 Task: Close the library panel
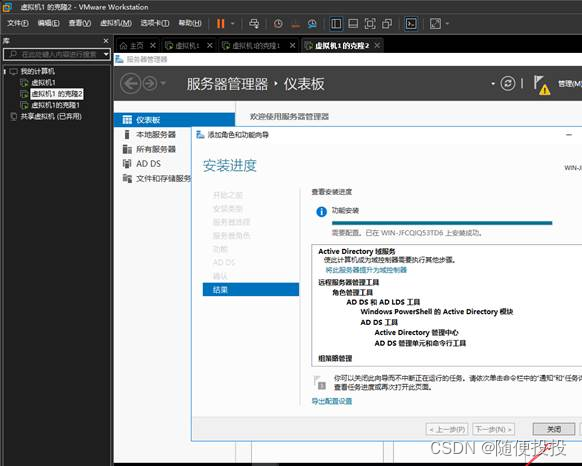click(x=106, y=41)
